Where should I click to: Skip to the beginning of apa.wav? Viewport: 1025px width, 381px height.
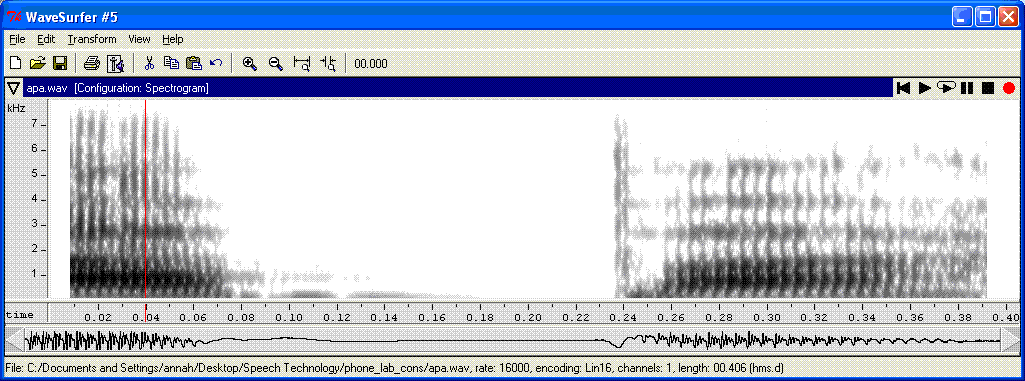pyautogui.click(x=904, y=88)
